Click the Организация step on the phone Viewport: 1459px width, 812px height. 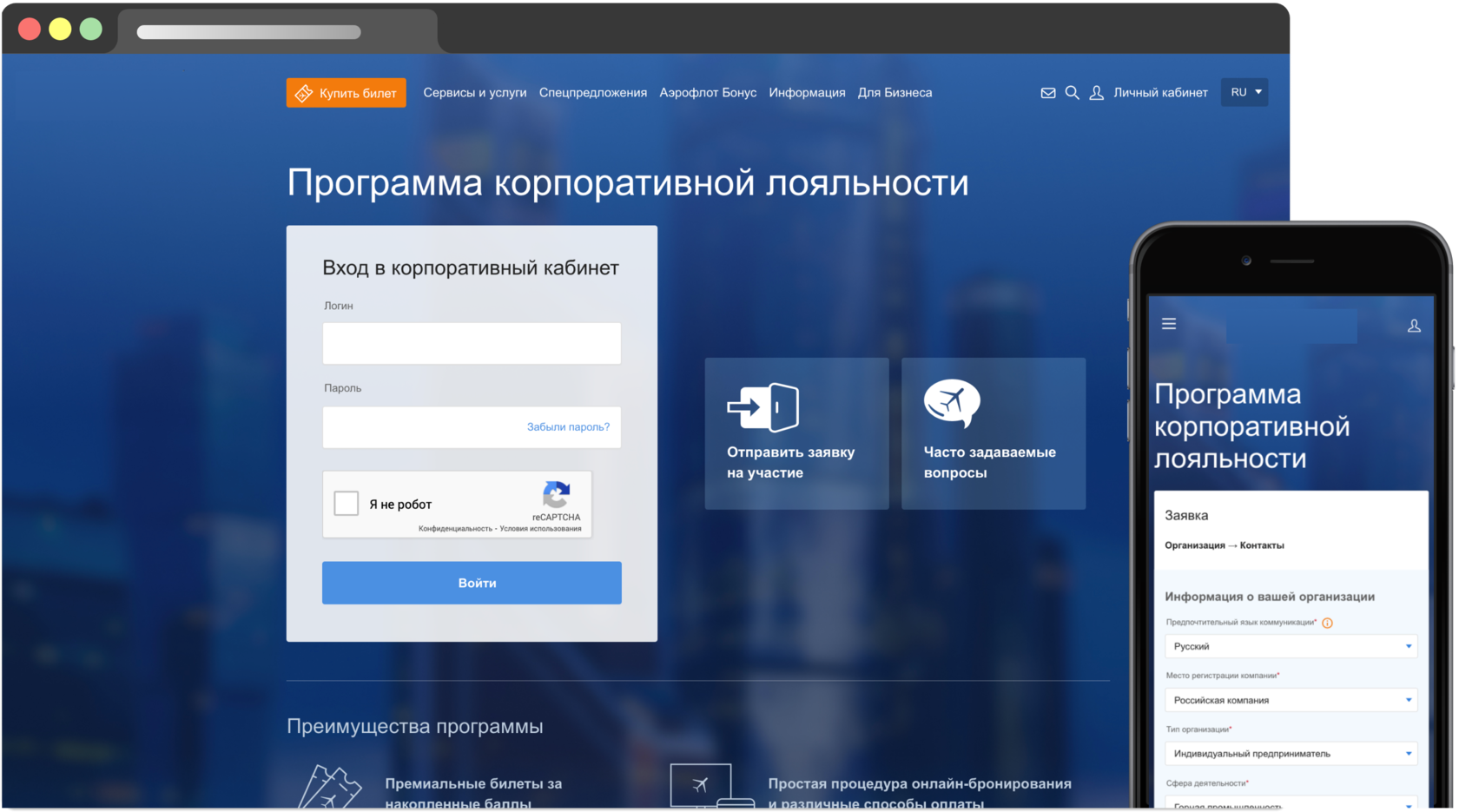pos(1195,545)
